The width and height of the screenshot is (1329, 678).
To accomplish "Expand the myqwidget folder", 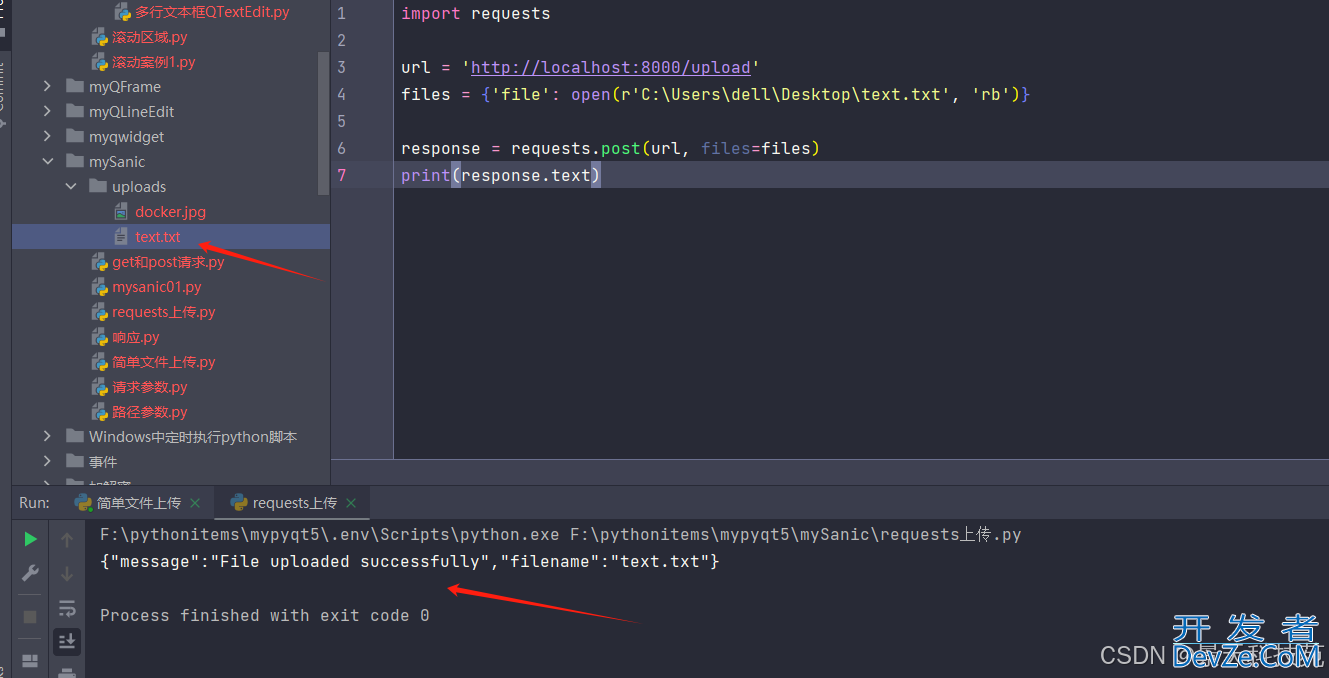I will tap(47, 137).
